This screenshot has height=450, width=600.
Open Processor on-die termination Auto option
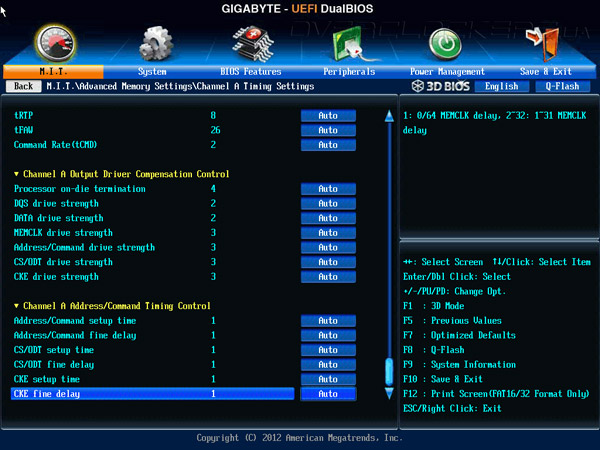[328, 189]
